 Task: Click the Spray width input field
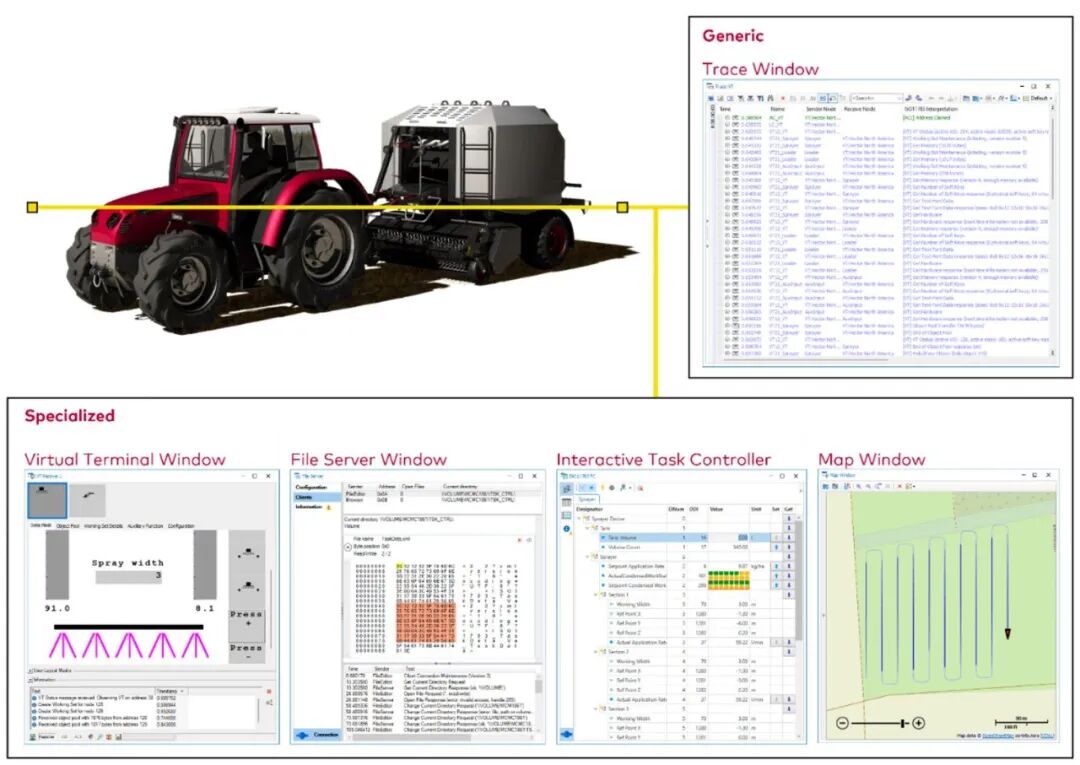coord(129,576)
